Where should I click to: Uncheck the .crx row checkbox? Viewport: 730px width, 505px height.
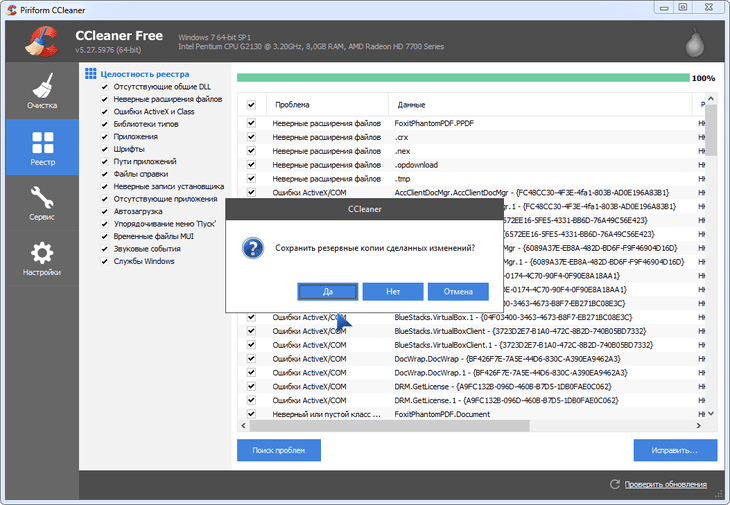251,137
